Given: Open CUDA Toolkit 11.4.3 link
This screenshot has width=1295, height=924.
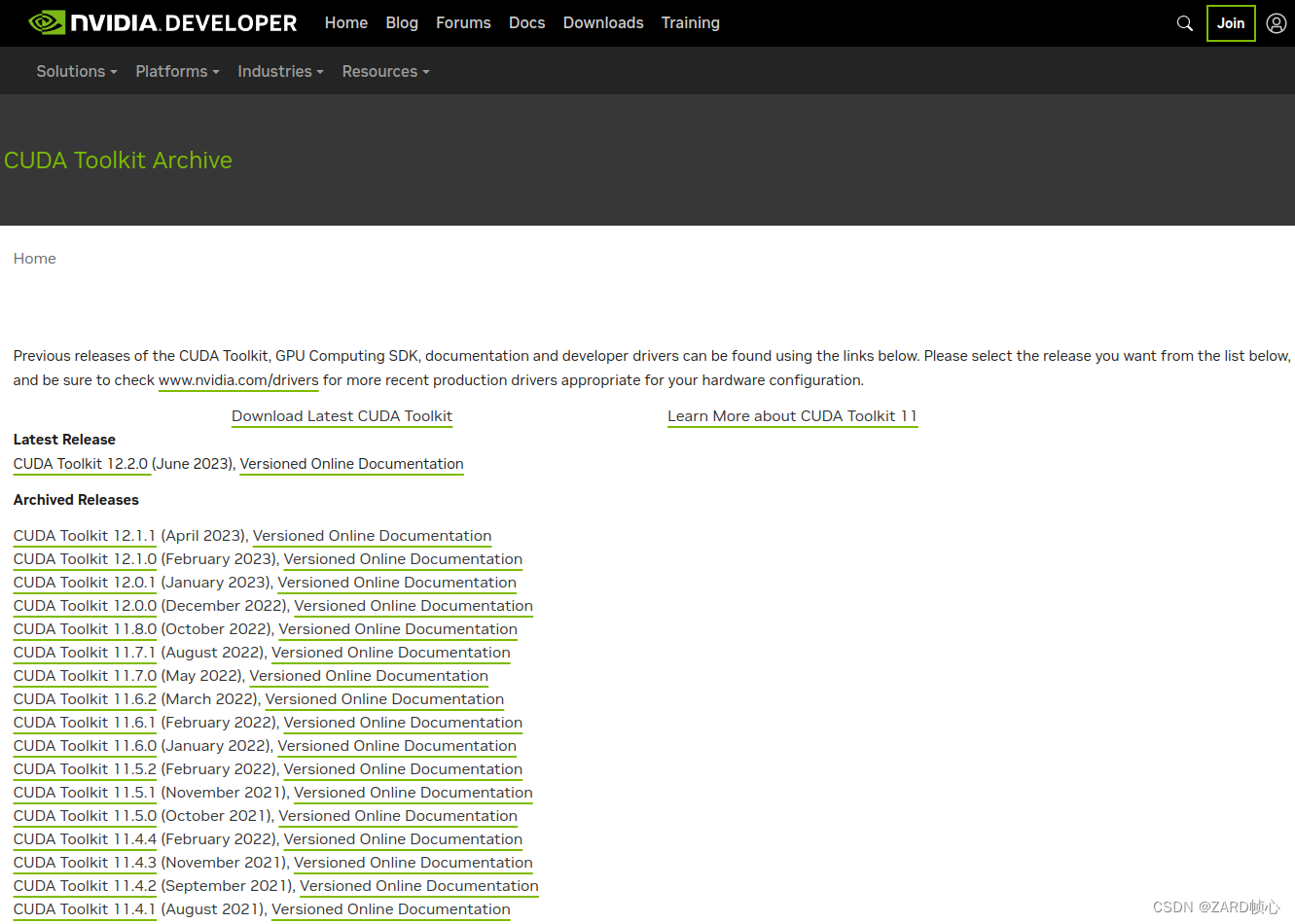Looking at the screenshot, I should (x=85, y=863).
